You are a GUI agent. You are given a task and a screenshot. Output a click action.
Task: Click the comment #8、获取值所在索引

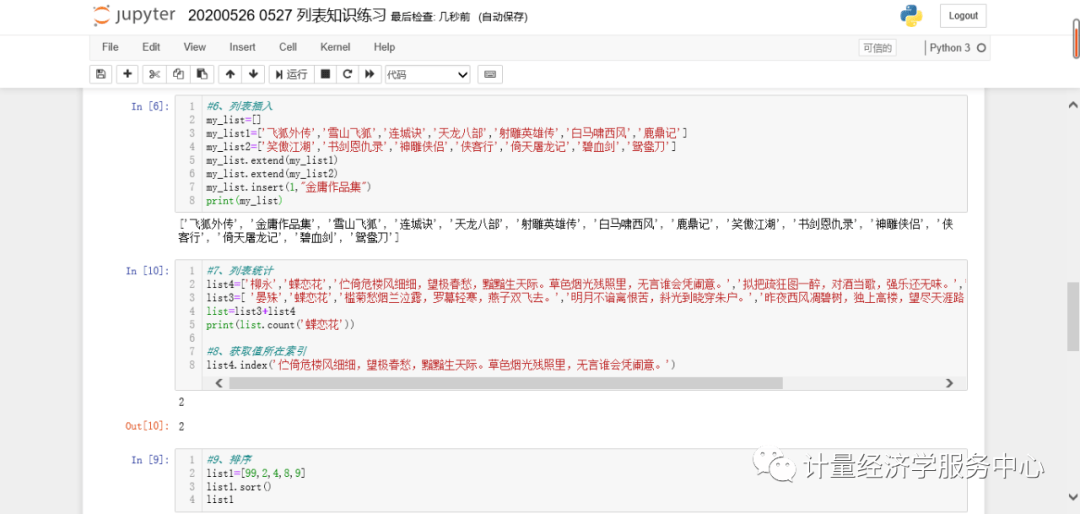[257, 351]
